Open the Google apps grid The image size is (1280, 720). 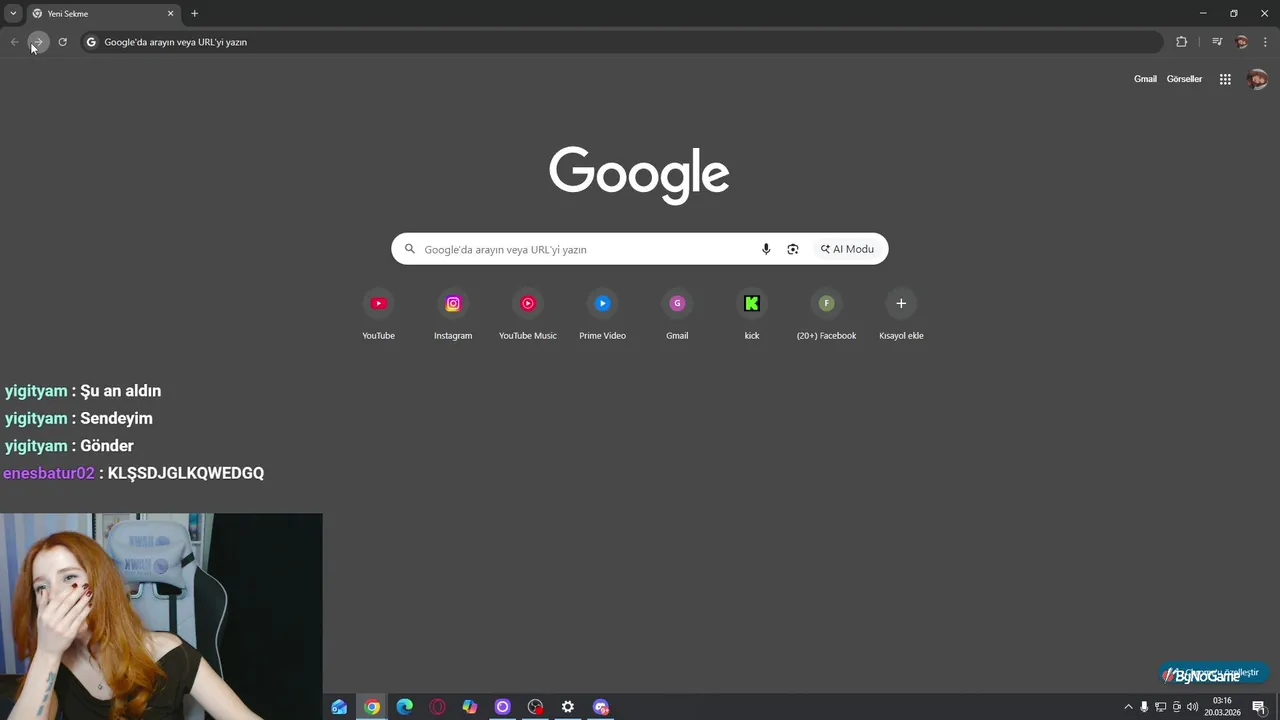1225,79
